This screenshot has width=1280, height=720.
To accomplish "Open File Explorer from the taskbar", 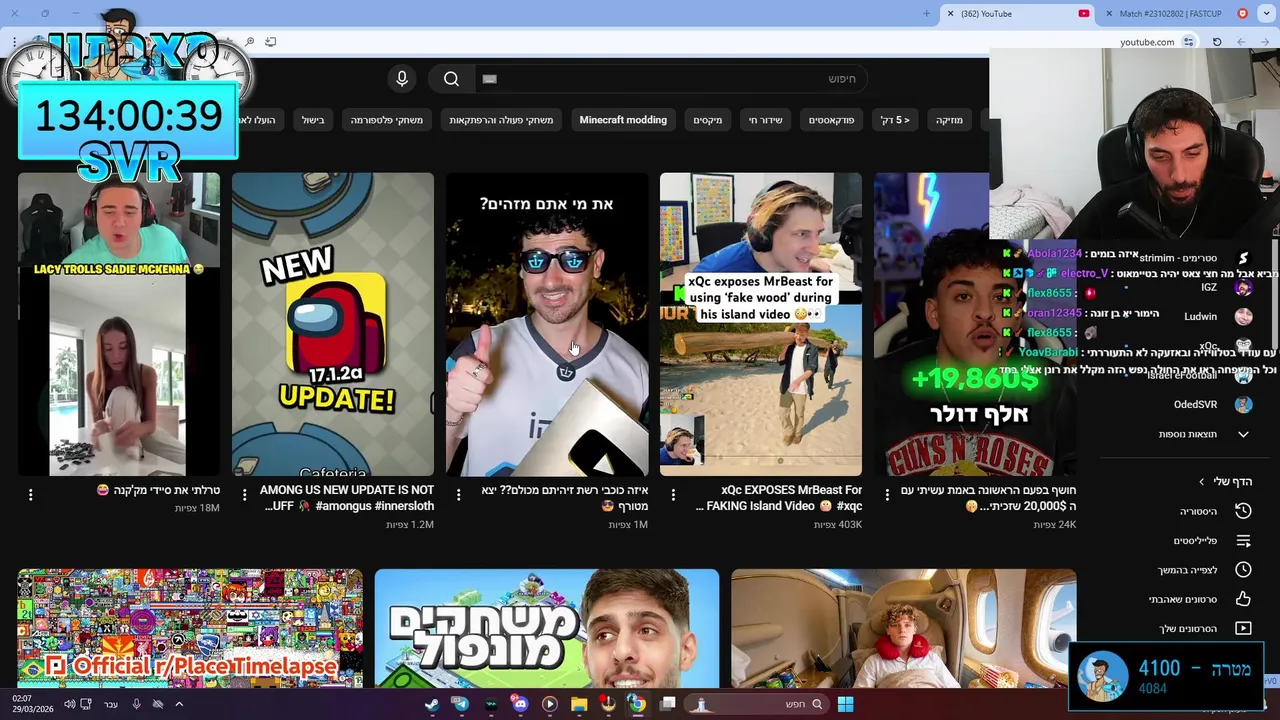I will [579, 704].
